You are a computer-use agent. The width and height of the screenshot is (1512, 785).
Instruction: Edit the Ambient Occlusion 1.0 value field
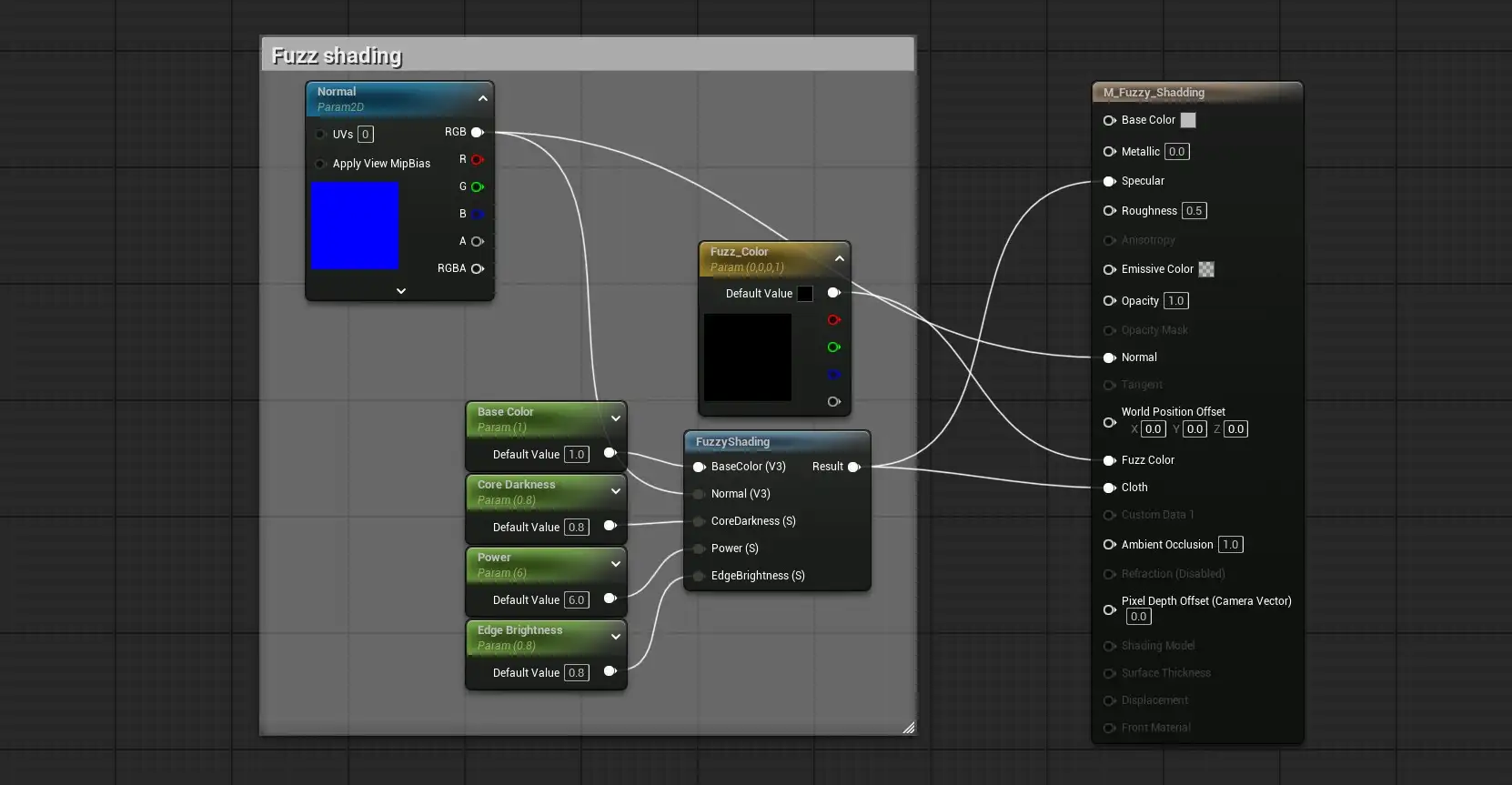(1231, 545)
